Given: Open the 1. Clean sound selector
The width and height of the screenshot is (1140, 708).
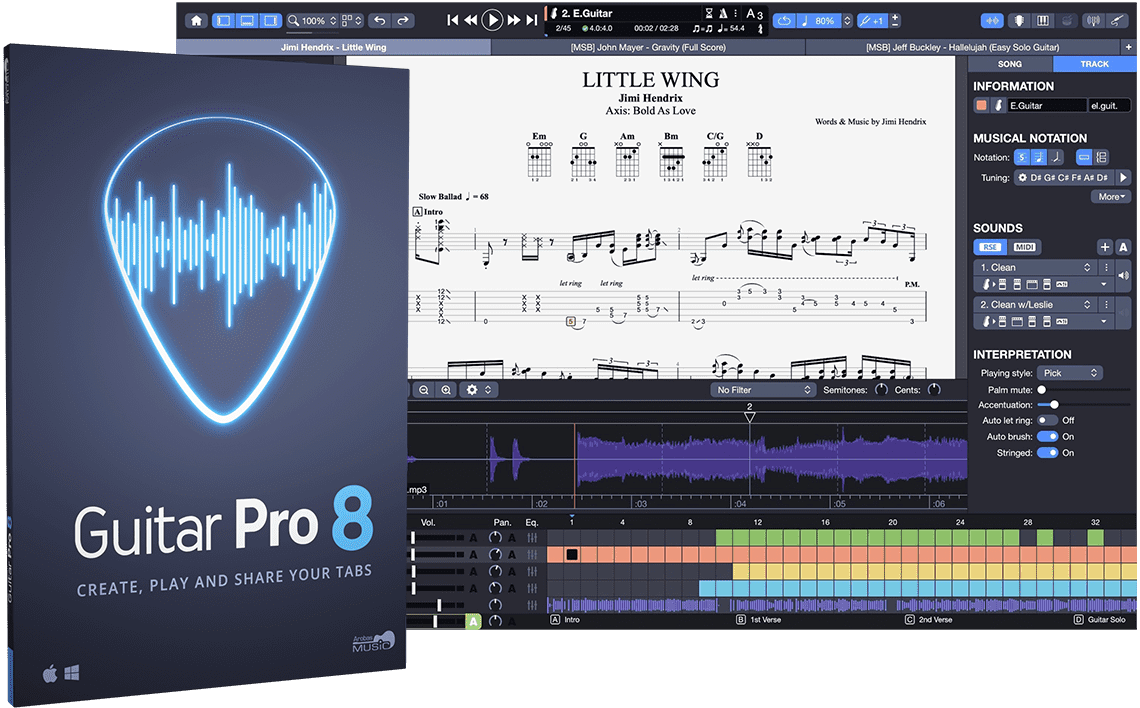Looking at the screenshot, I should coord(1034,268).
